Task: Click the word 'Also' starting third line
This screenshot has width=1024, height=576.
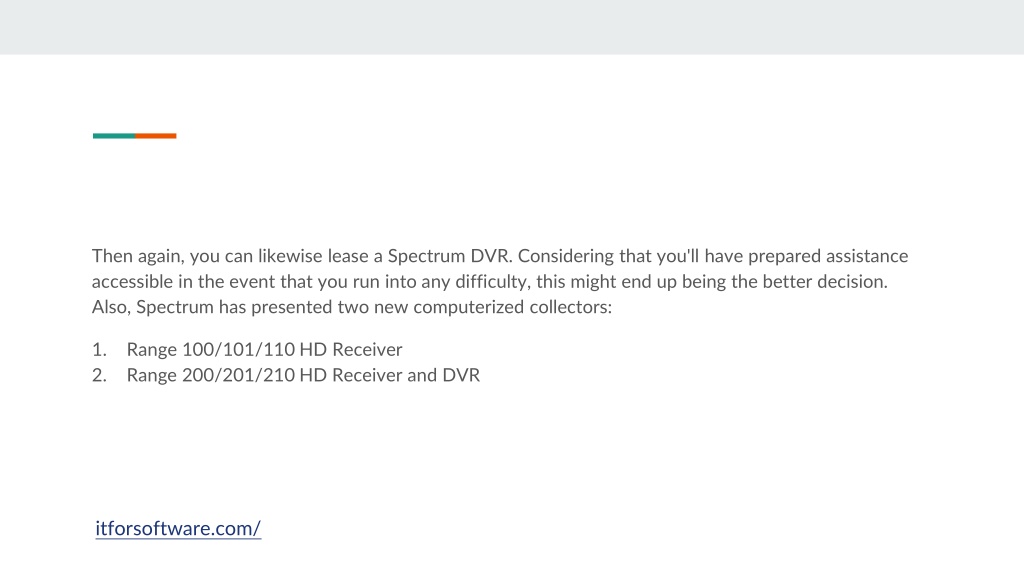Action: point(111,307)
